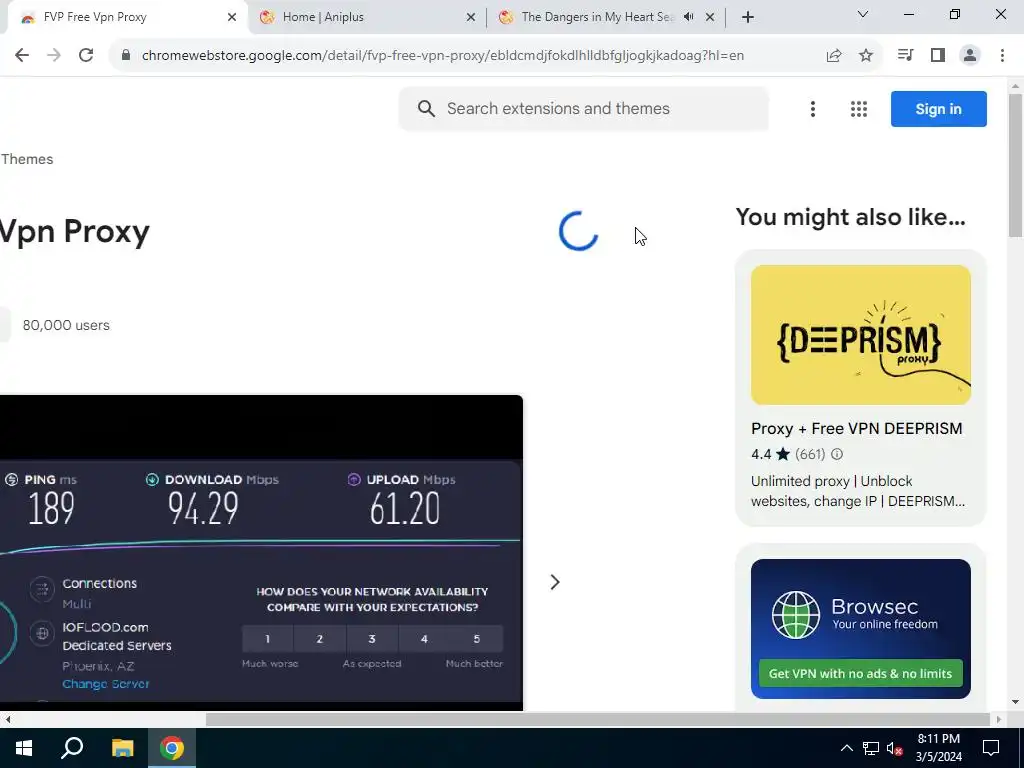Click the horizontal scrollbar thumb
The height and width of the screenshot is (768, 1024).
[x=598, y=720]
